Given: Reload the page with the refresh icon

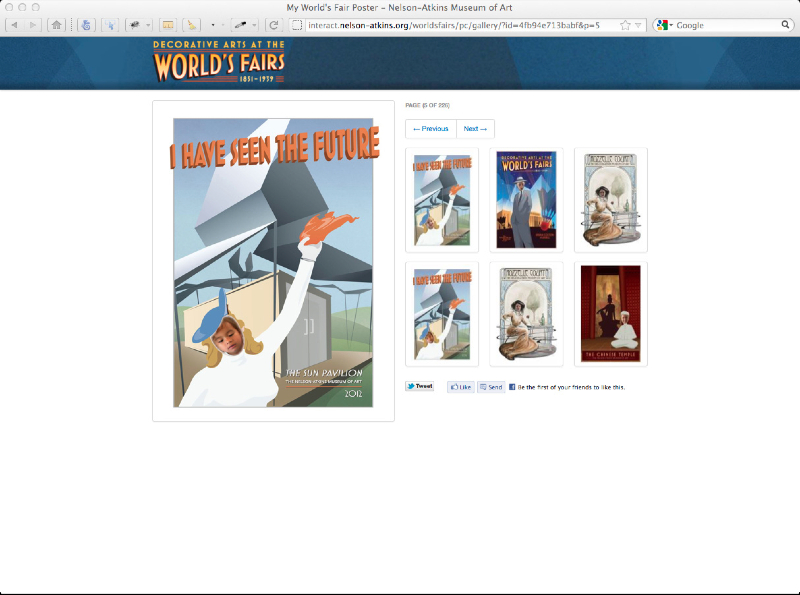Looking at the screenshot, I should click(274, 25).
